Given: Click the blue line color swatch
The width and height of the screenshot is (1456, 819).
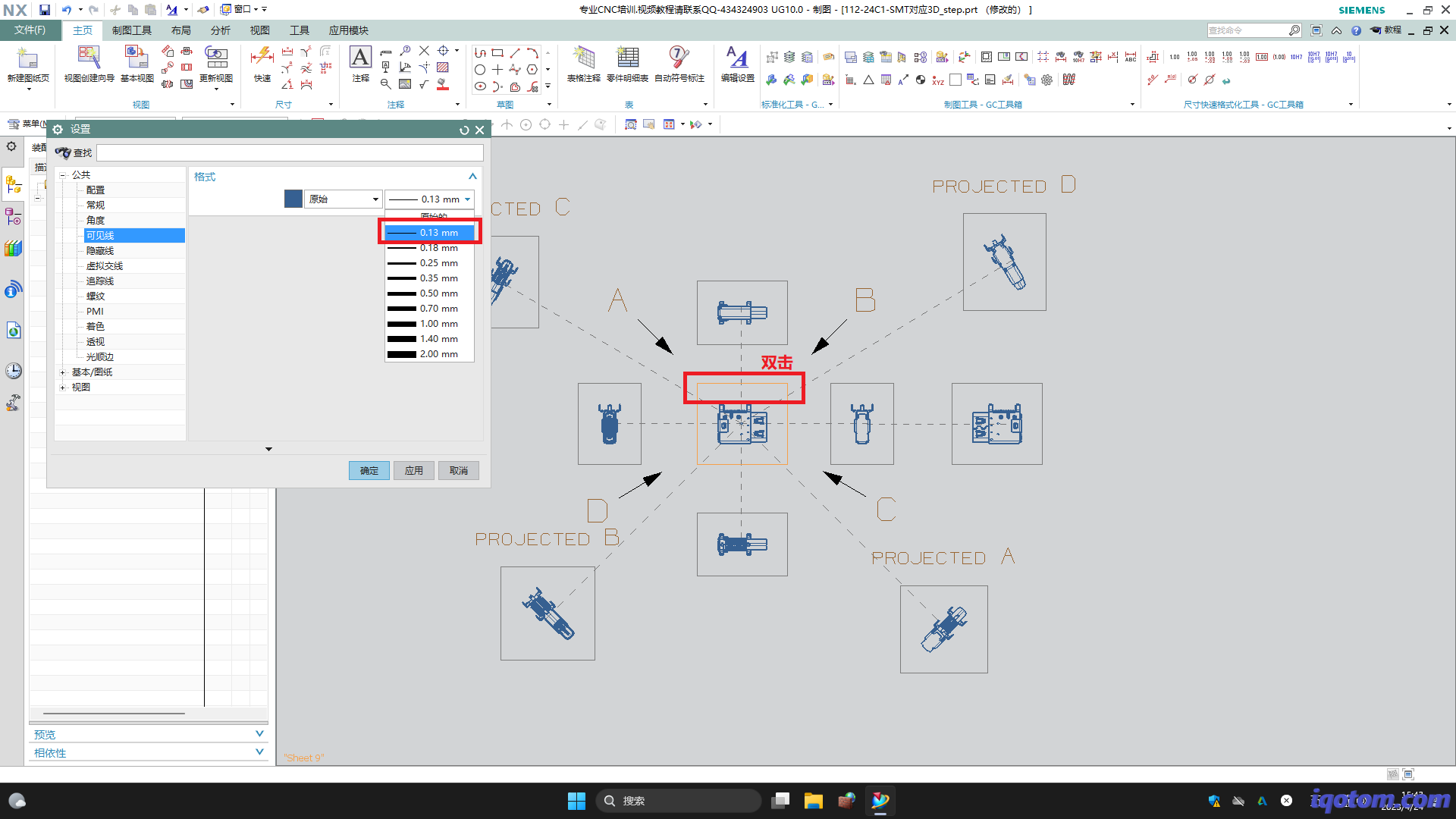Looking at the screenshot, I should click(x=293, y=199).
